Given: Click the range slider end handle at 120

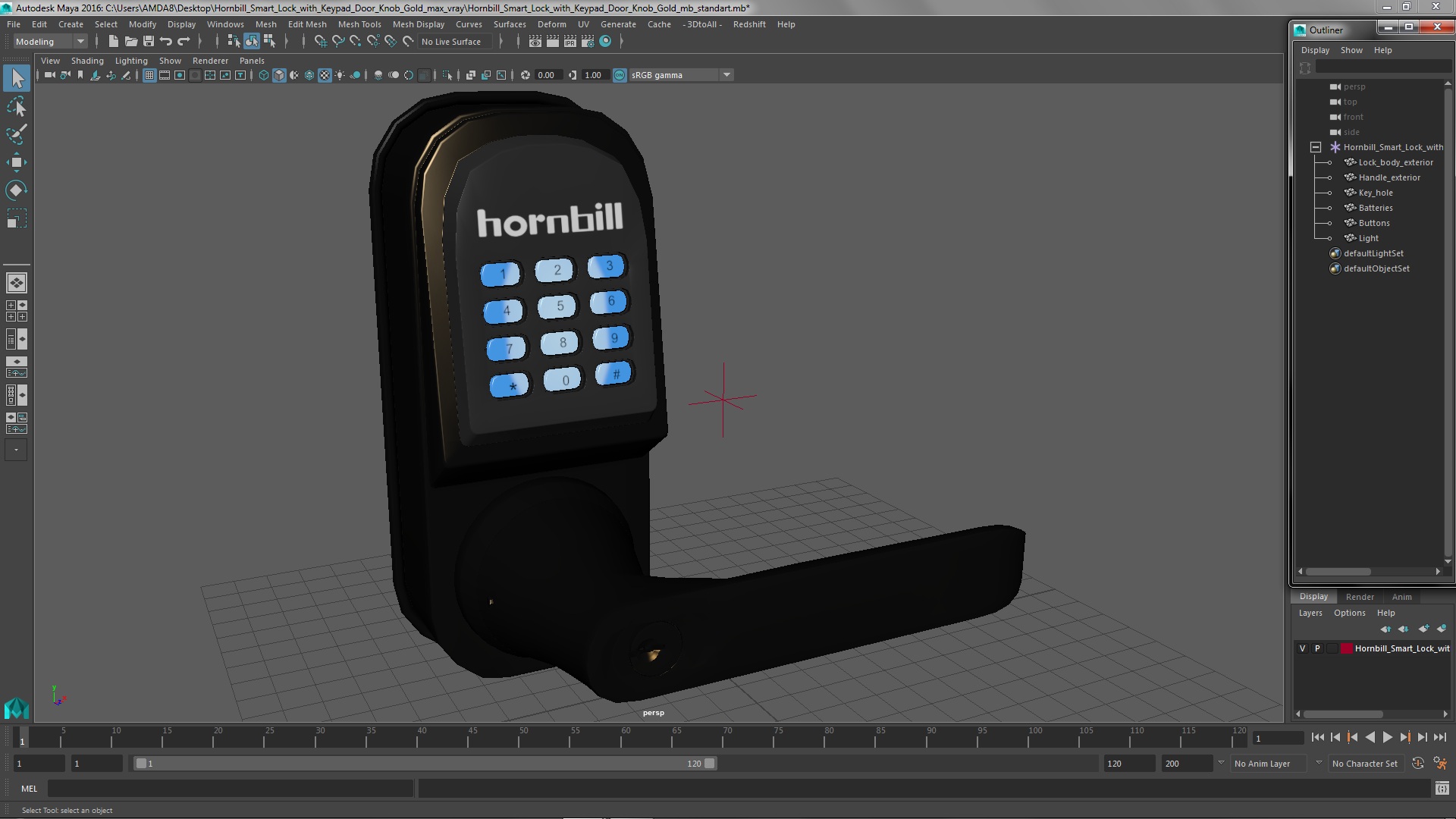Looking at the screenshot, I should point(710,764).
